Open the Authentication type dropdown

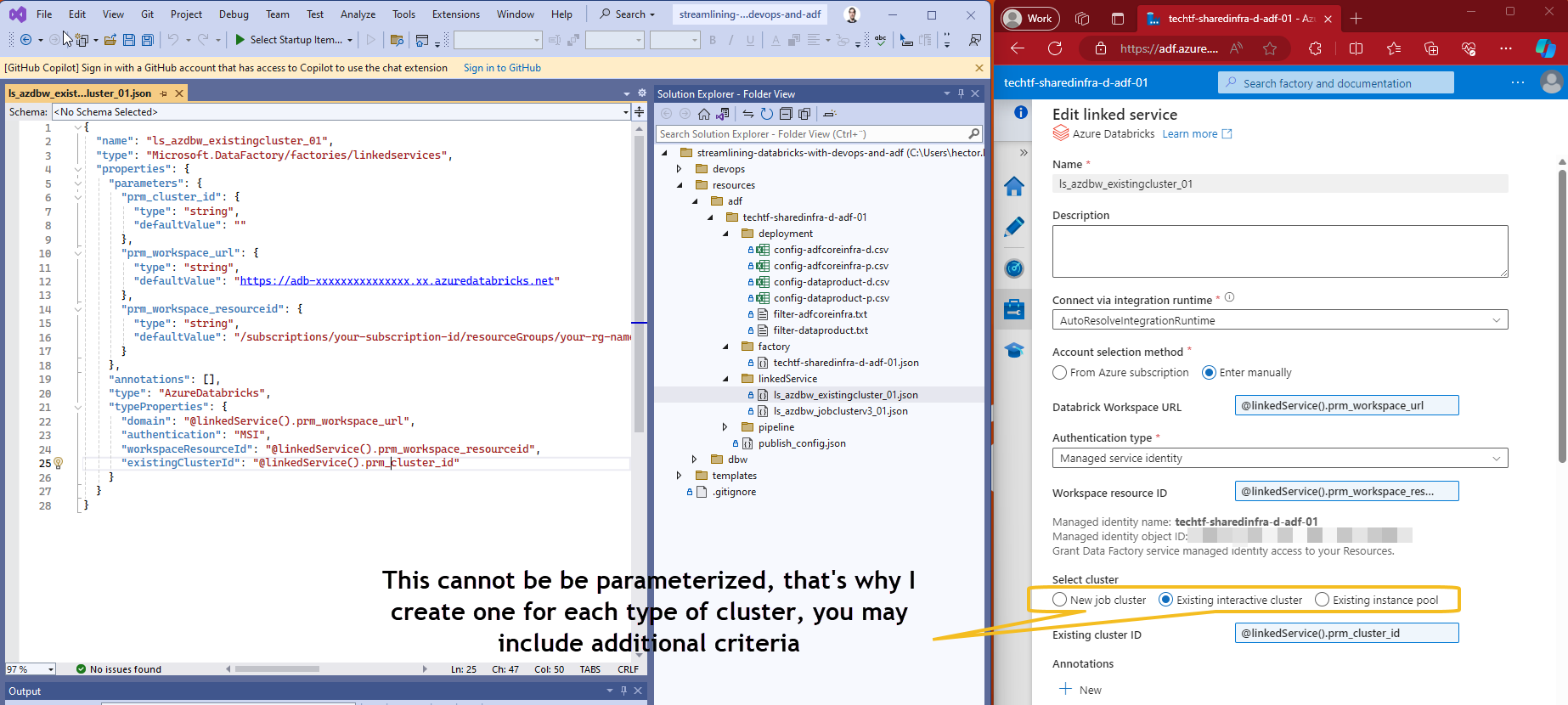click(1279, 459)
